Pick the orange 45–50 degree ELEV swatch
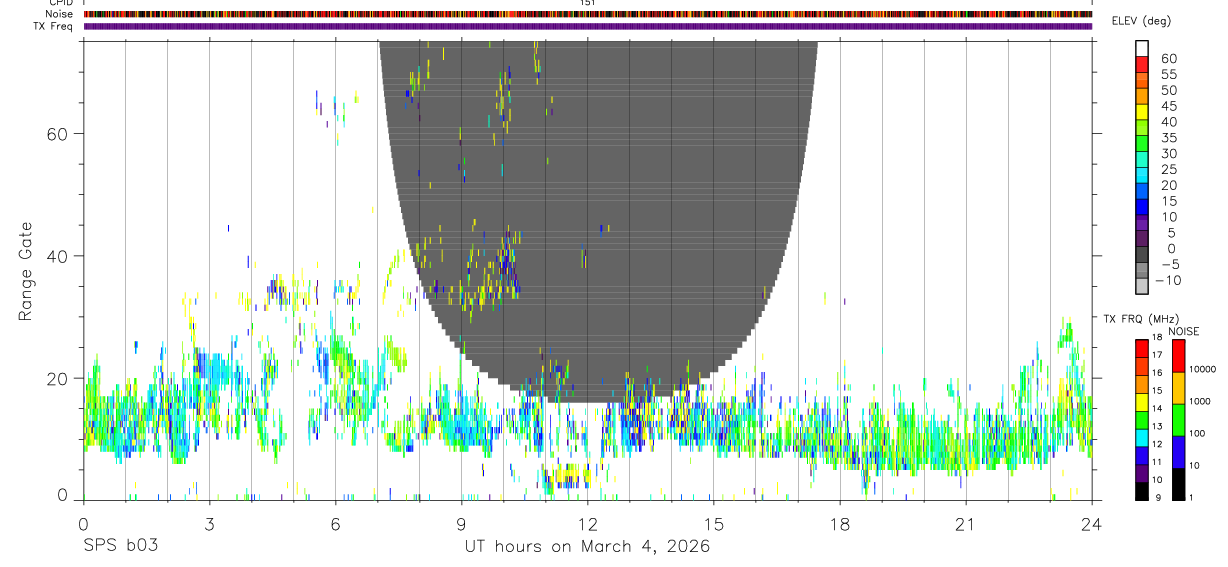The height and width of the screenshot is (567, 1228). (x=1142, y=97)
